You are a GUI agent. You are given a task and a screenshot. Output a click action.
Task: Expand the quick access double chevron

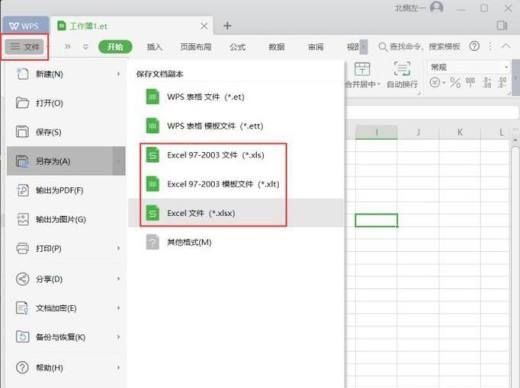pos(68,46)
